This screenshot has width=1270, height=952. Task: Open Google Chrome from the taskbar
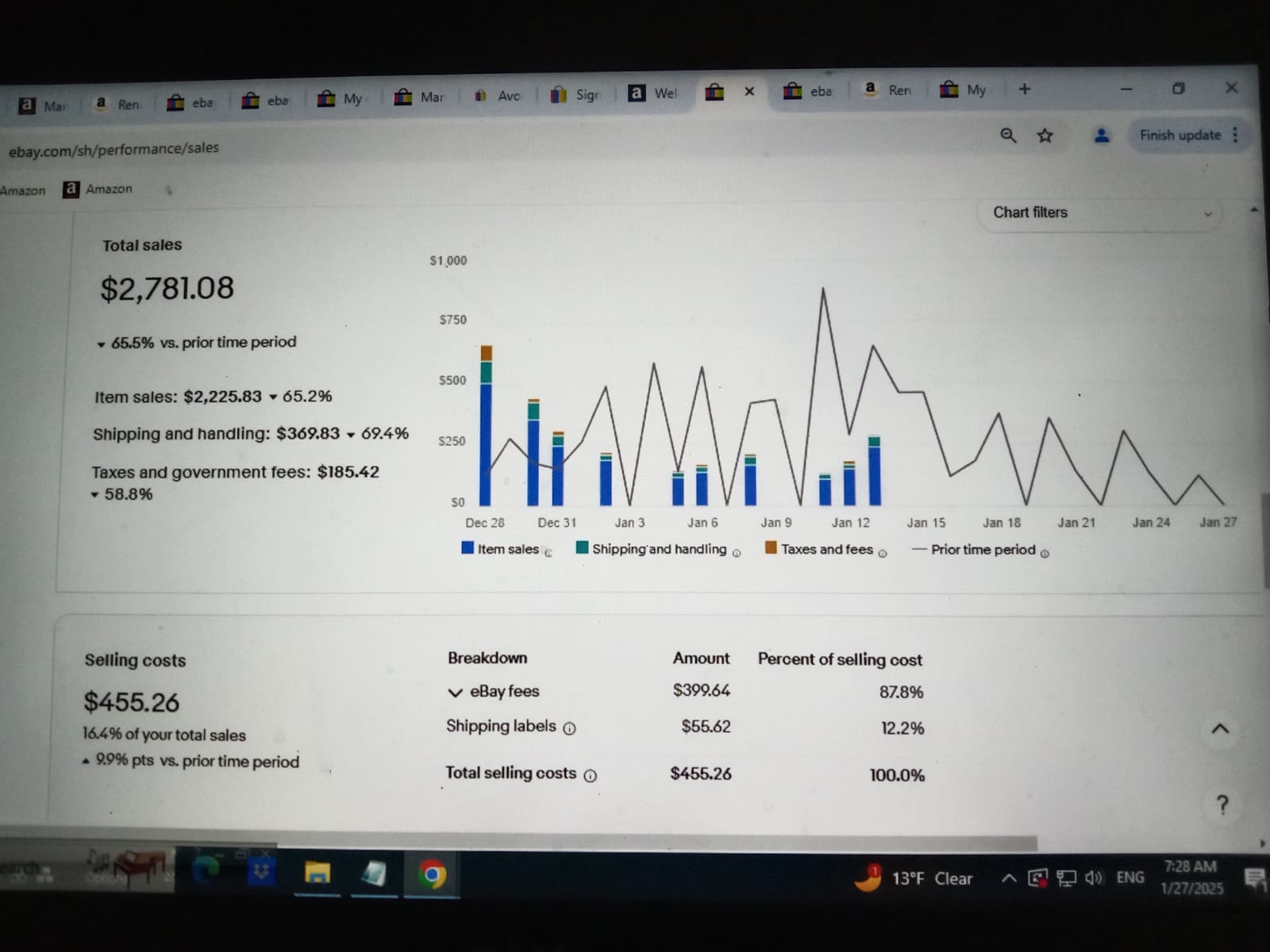point(432,875)
